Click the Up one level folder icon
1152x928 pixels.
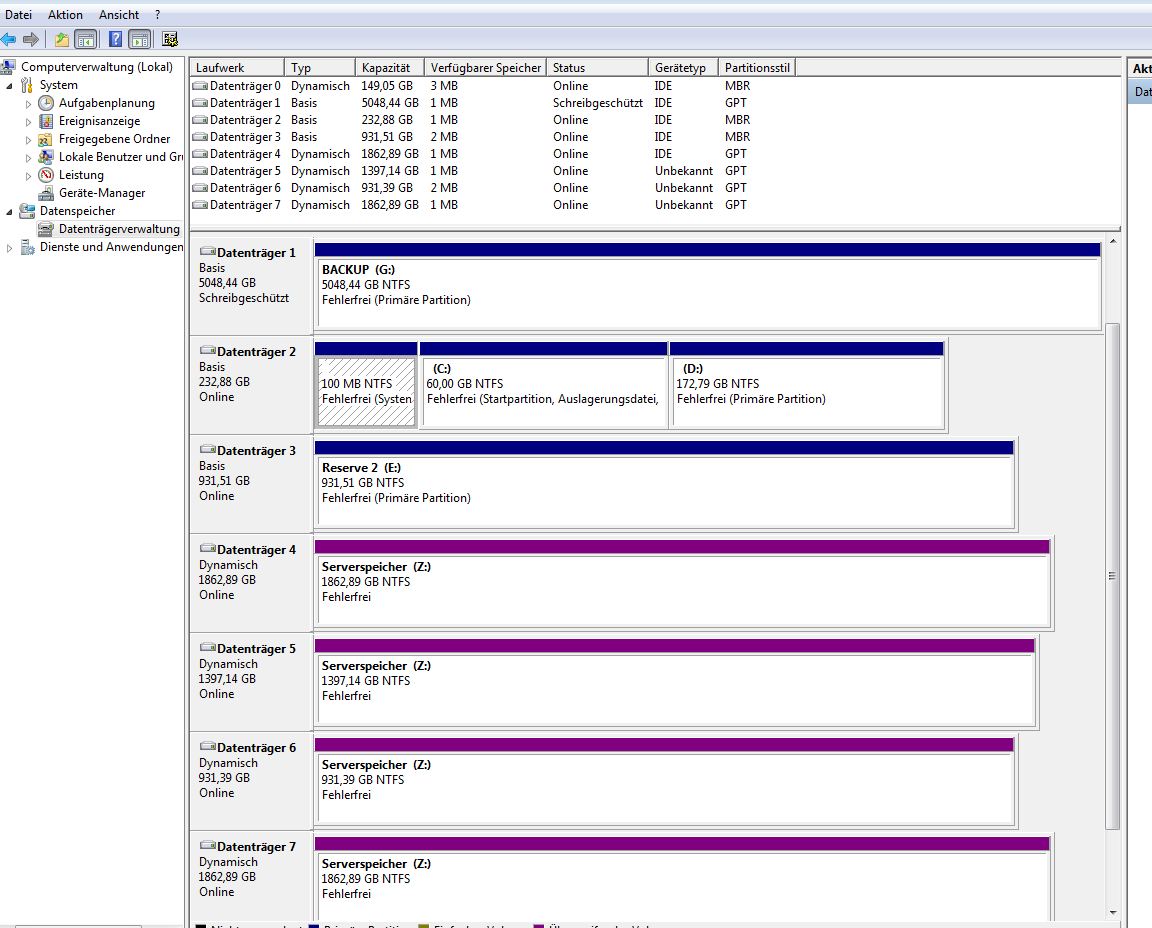coord(62,40)
